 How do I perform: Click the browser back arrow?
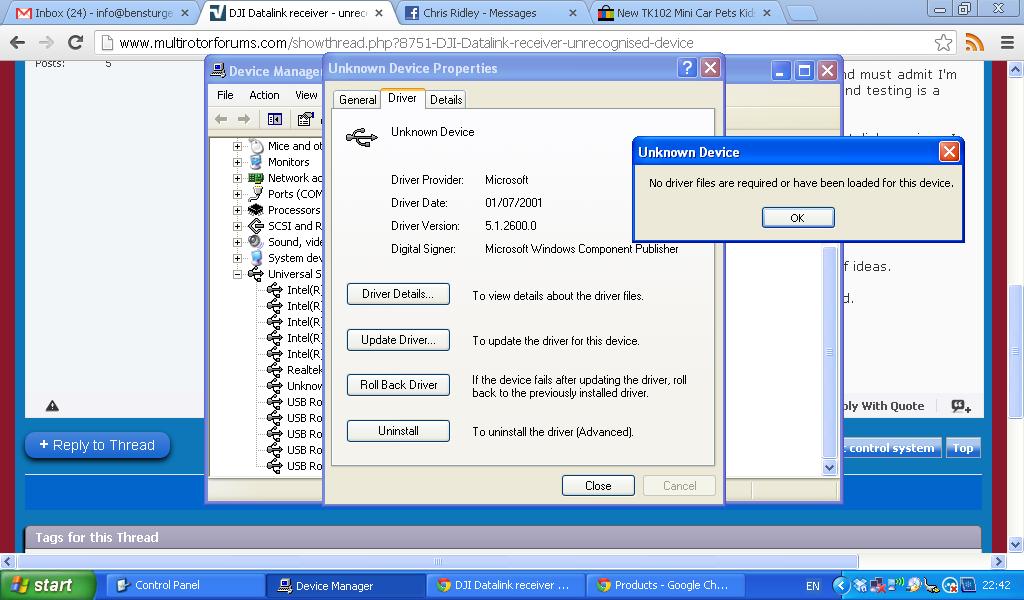[18, 42]
